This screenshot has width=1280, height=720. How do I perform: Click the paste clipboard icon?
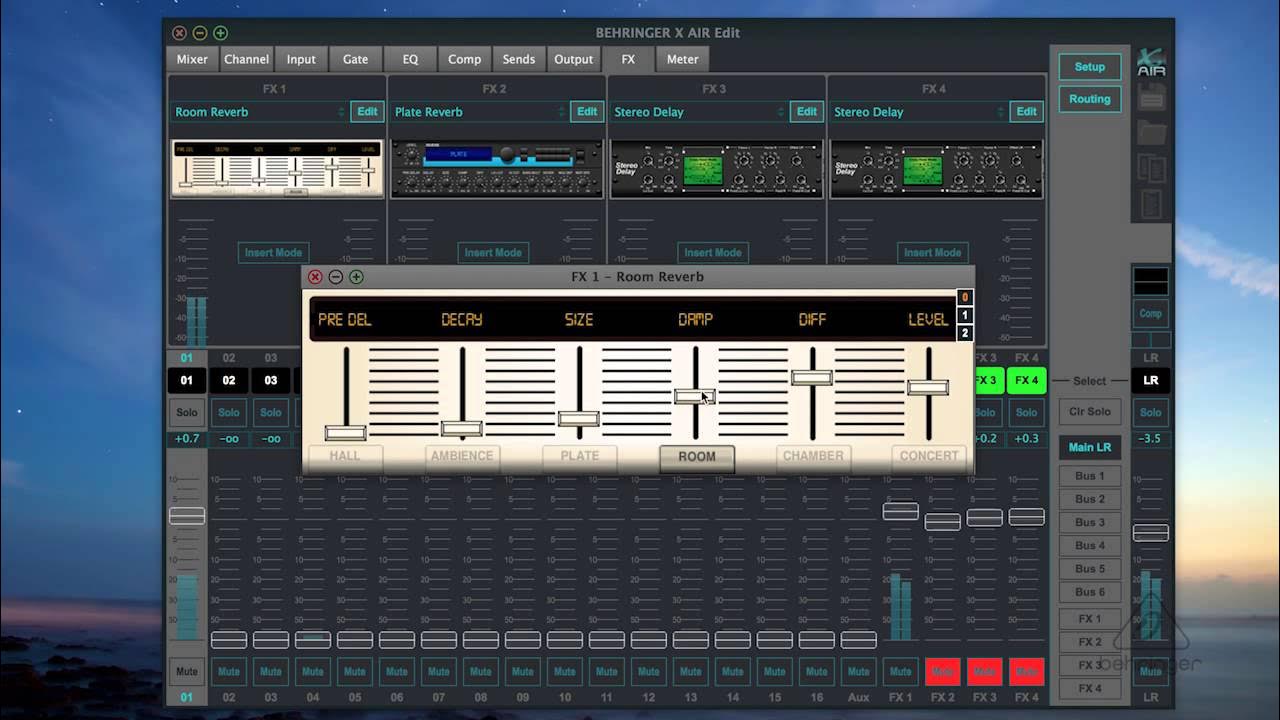click(x=1152, y=204)
